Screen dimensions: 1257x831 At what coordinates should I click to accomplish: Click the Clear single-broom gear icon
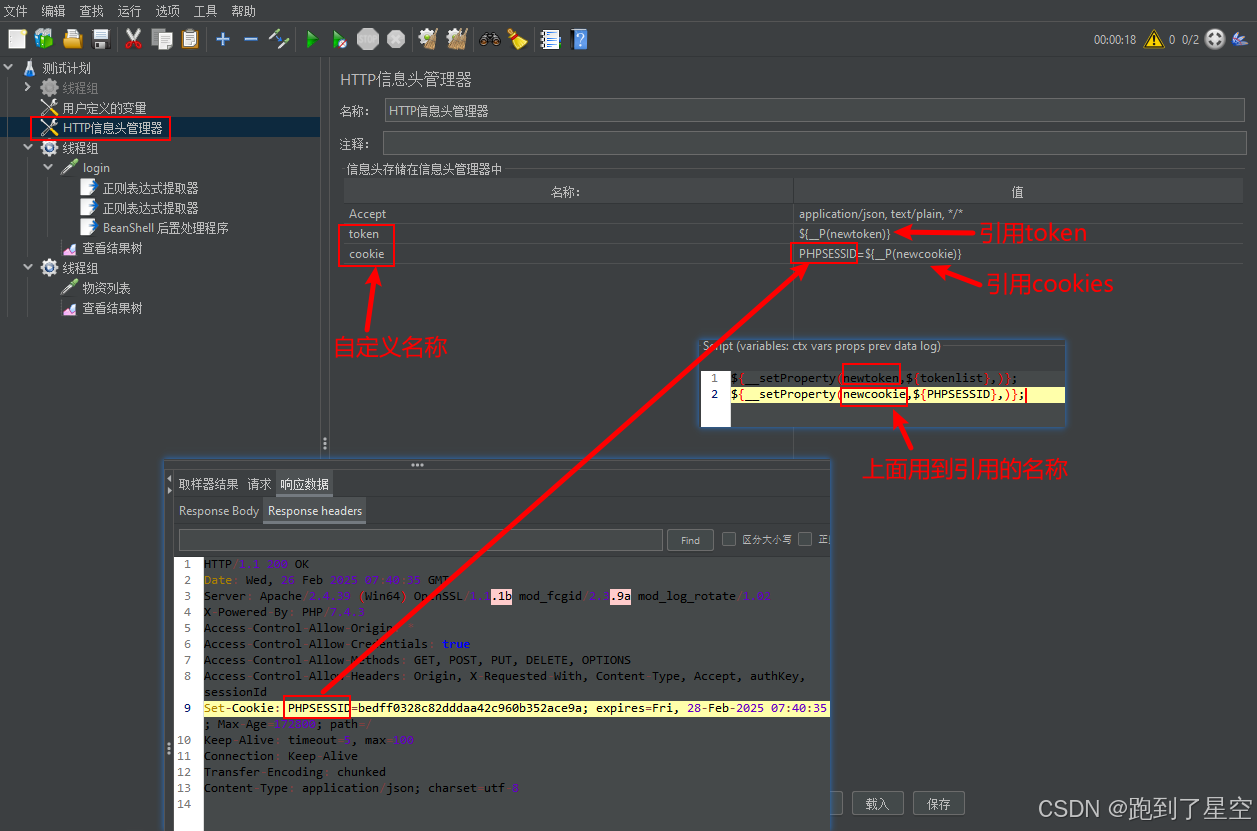click(x=429, y=39)
